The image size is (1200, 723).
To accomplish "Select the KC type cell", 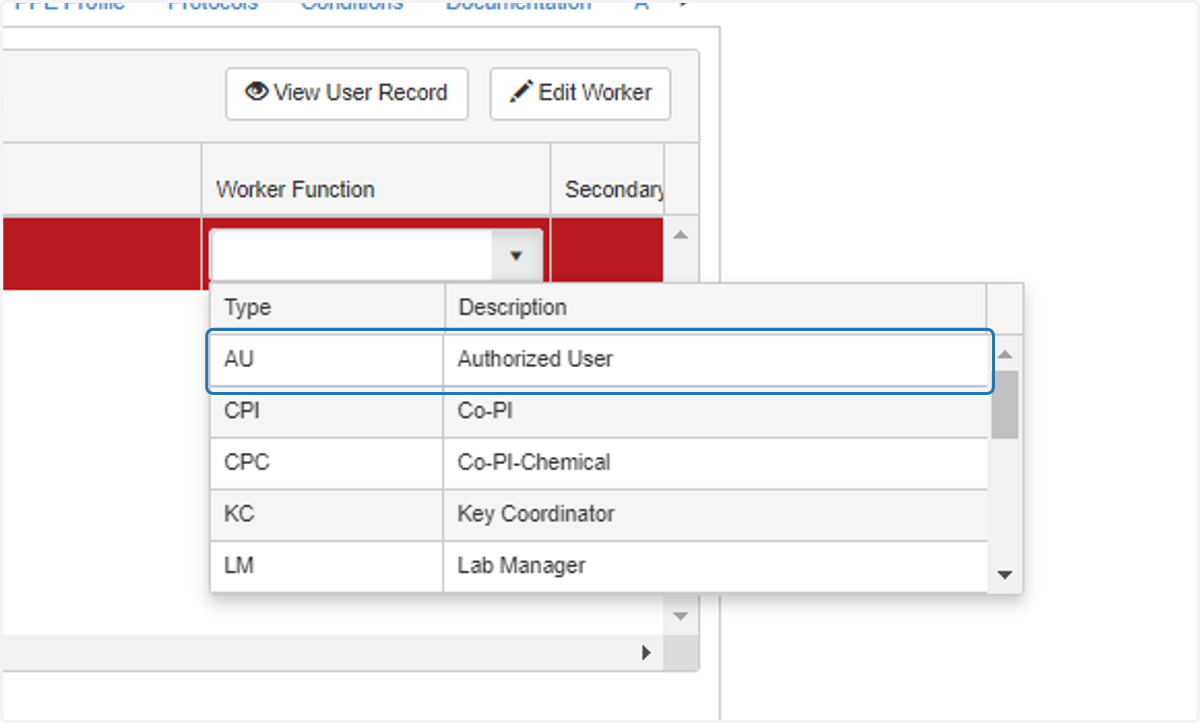I will coord(326,515).
